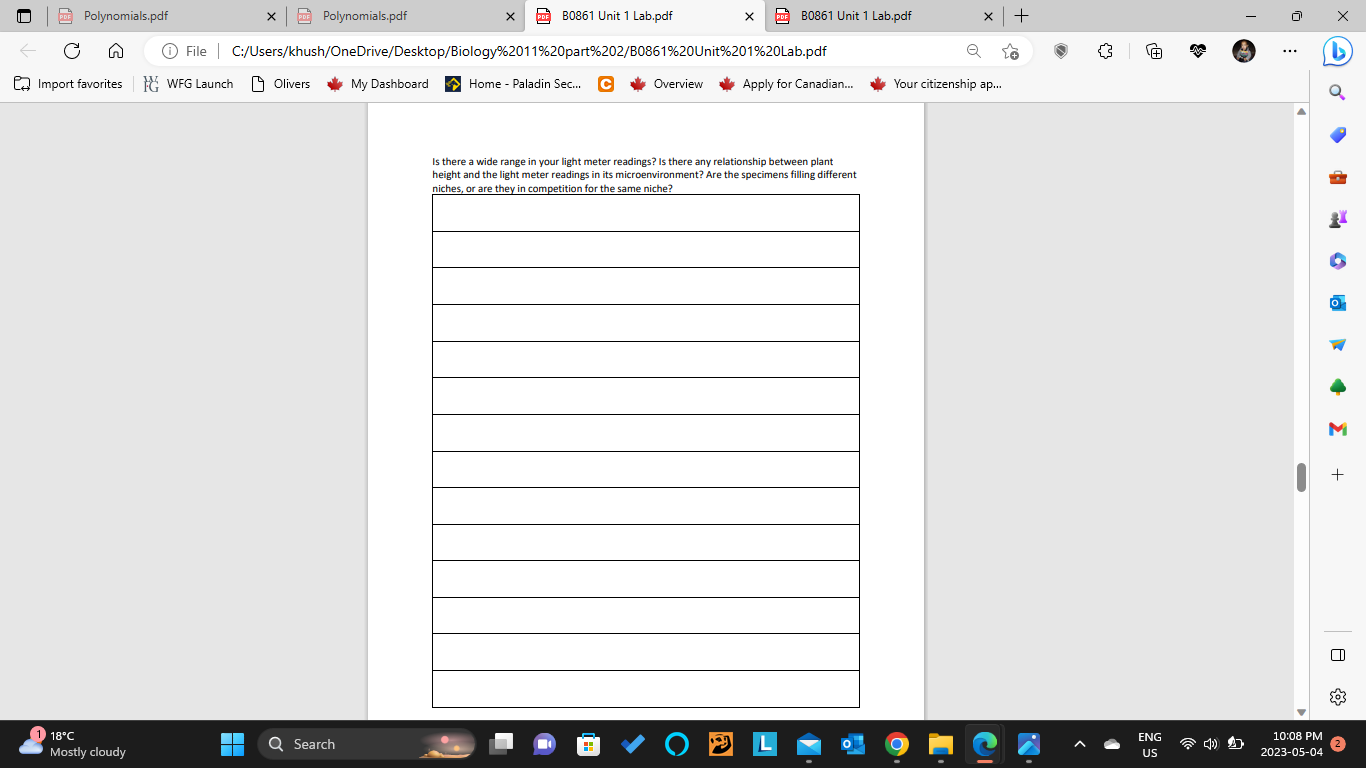Open the Extensions puzzle icon
The image size is (1366, 768).
pos(1103,50)
